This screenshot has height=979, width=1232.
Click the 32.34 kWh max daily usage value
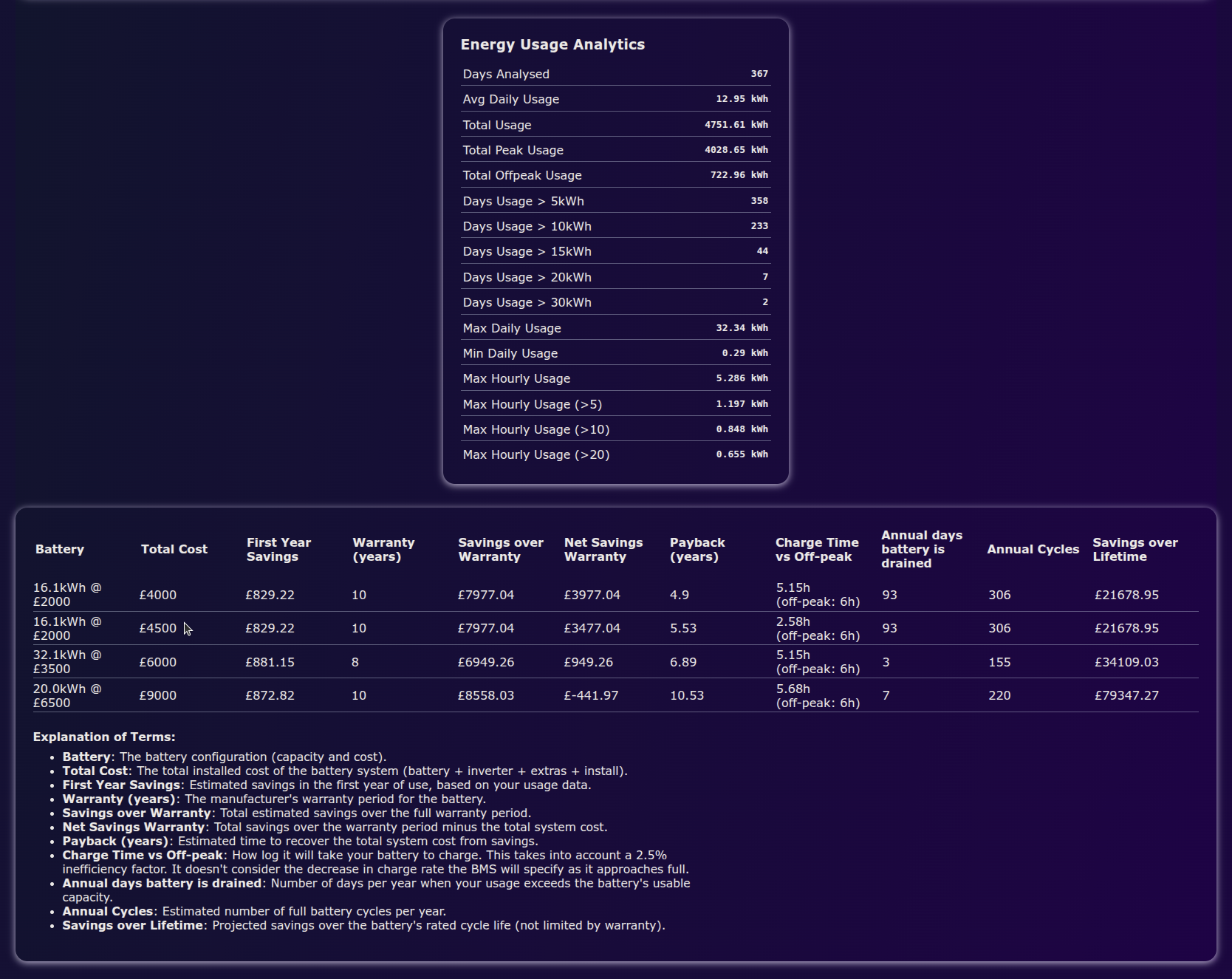742,328
